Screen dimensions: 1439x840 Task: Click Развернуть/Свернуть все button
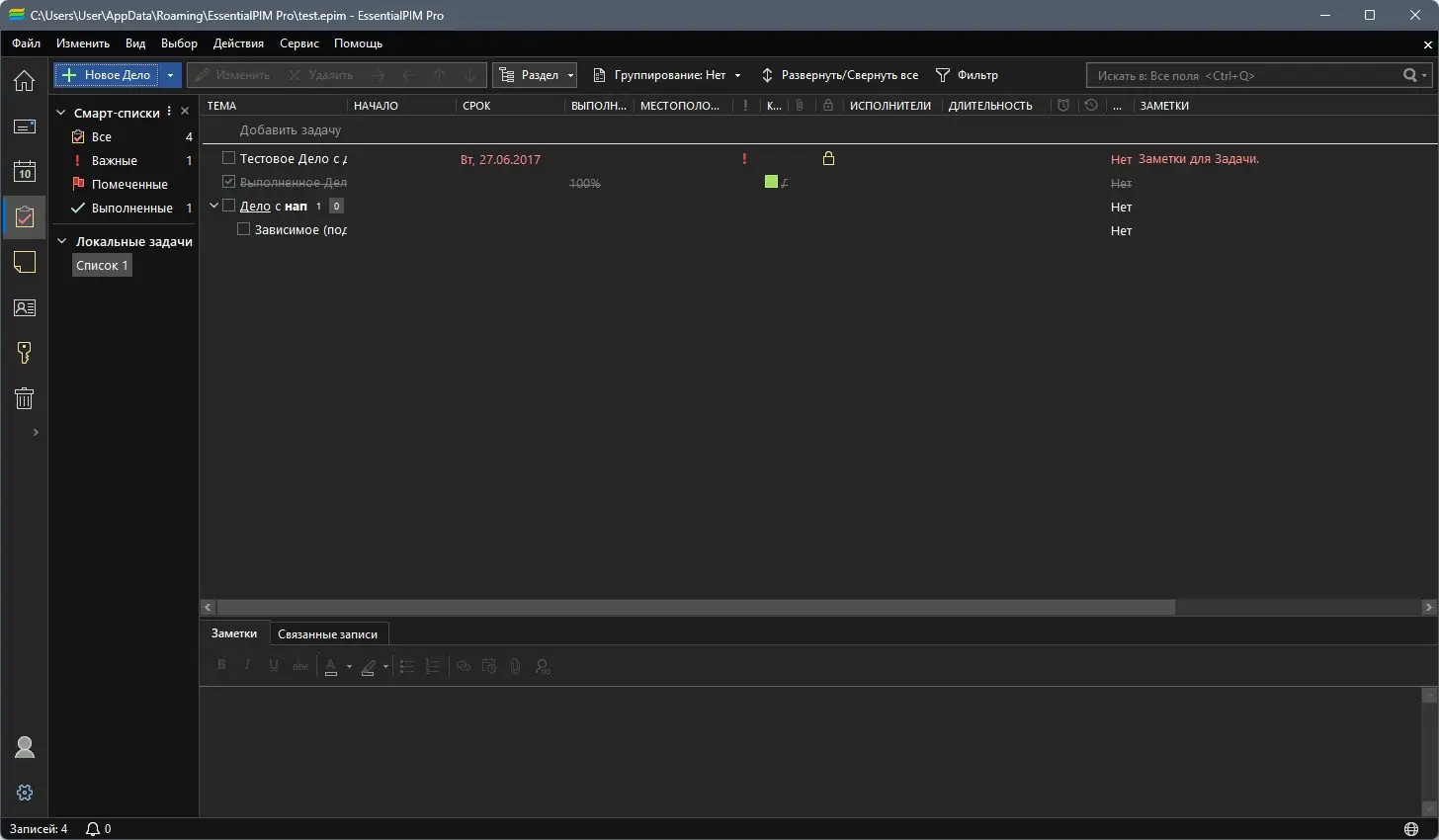839,75
